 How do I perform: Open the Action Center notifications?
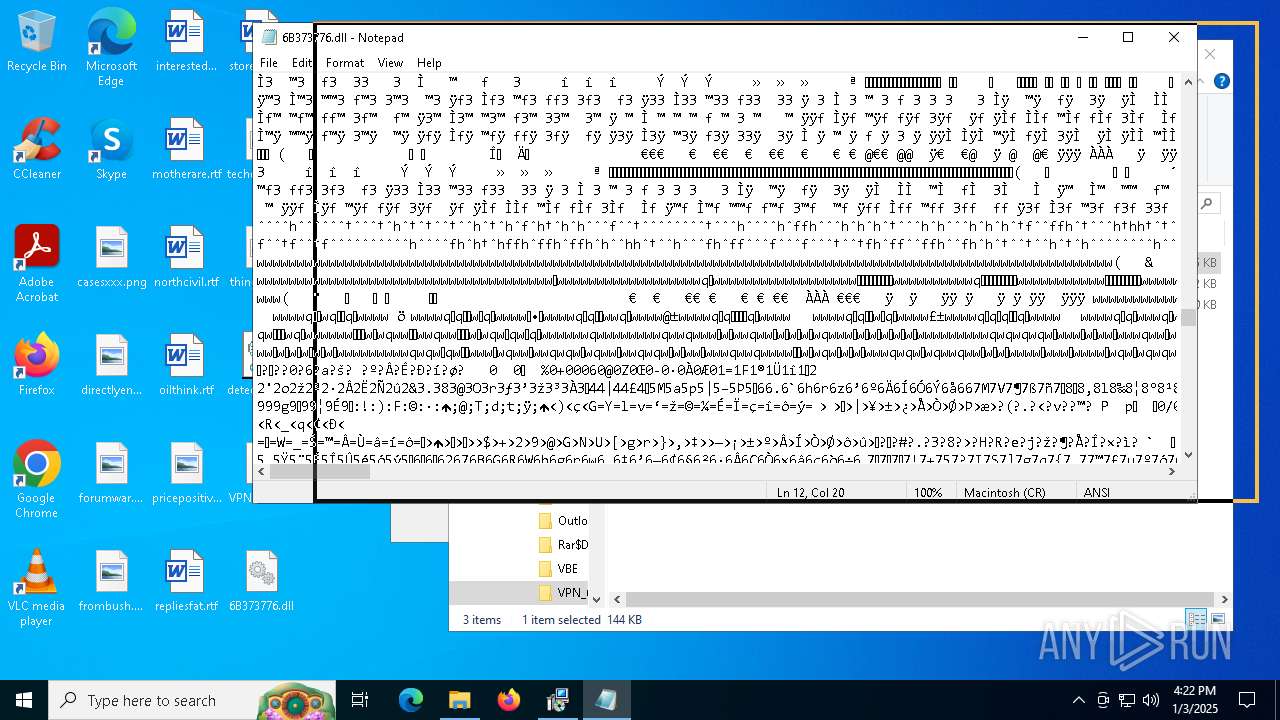pyautogui.click(x=1247, y=700)
